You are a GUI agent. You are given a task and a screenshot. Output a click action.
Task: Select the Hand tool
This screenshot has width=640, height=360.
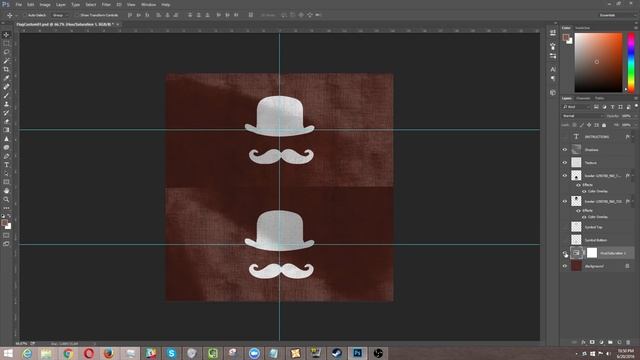(6, 191)
